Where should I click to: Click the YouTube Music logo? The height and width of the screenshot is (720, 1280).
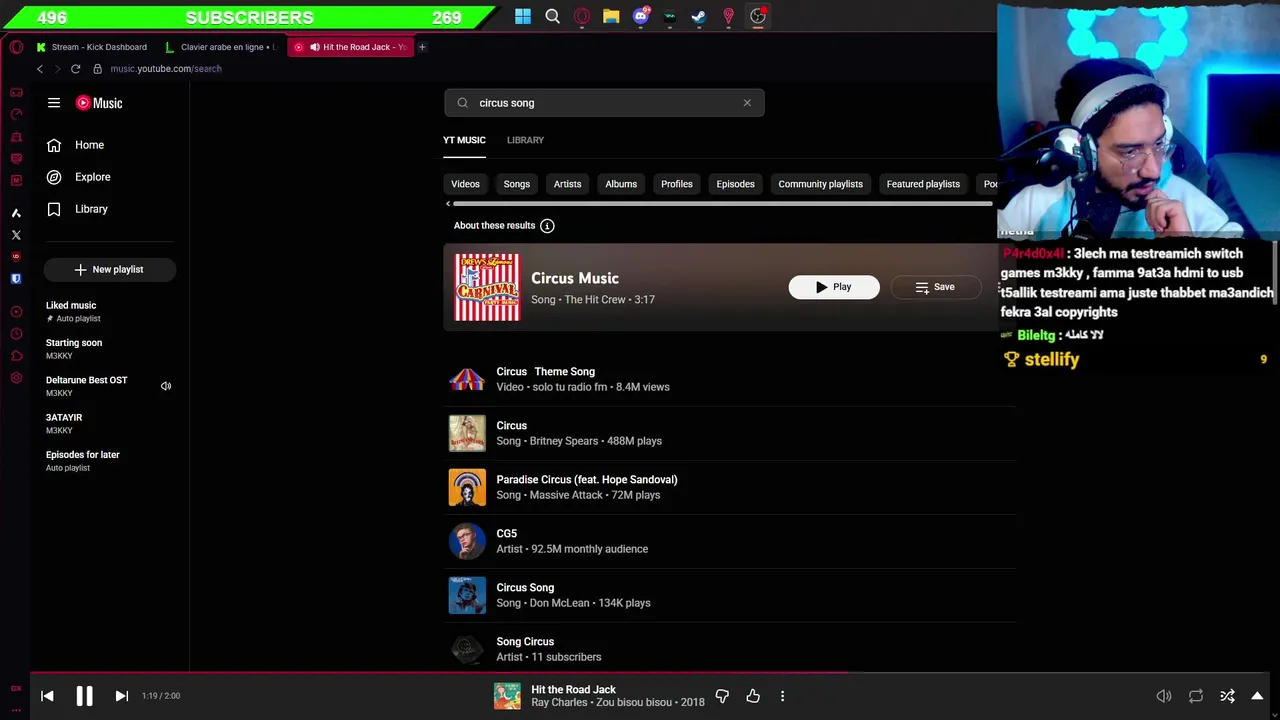click(x=99, y=103)
